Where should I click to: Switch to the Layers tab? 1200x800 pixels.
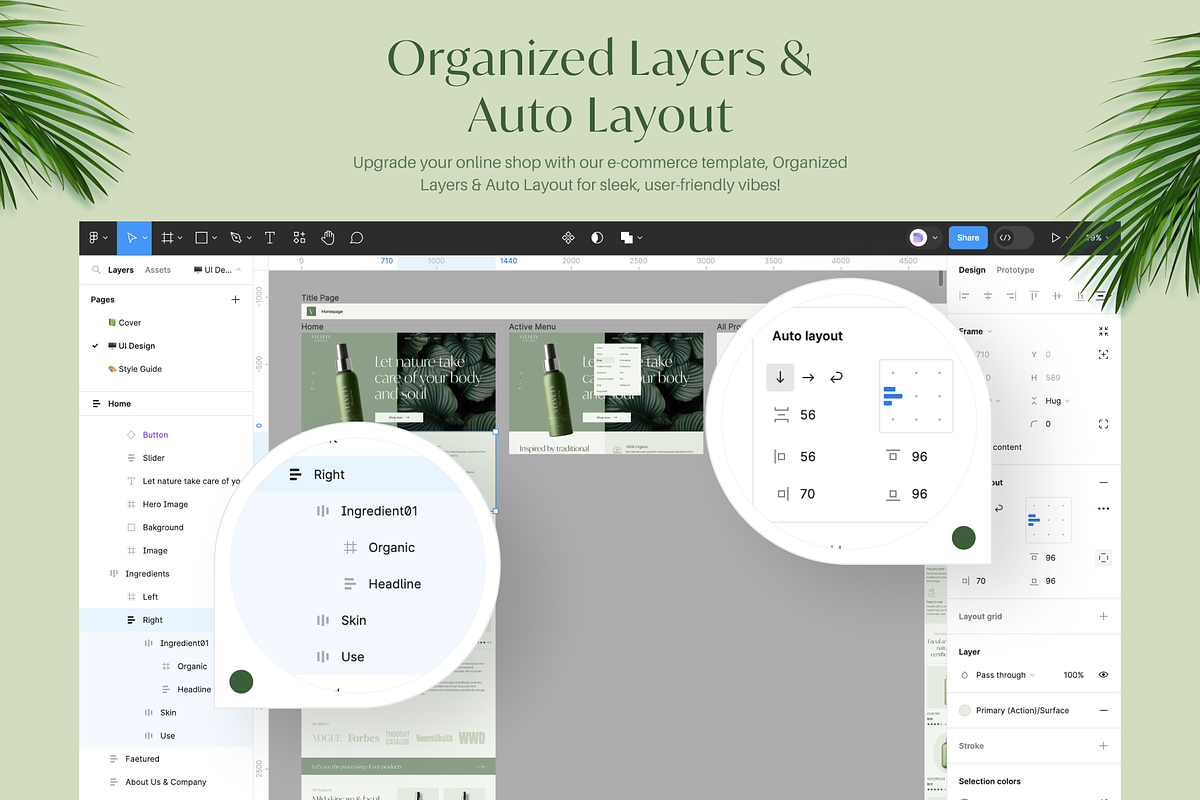pos(121,270)
